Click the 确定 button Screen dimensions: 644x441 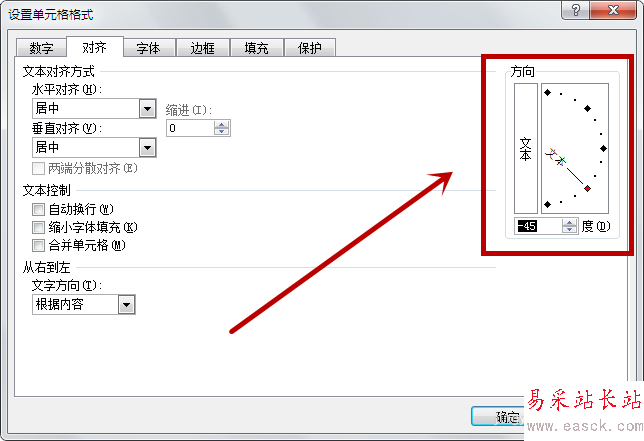[x=498, y=416]
